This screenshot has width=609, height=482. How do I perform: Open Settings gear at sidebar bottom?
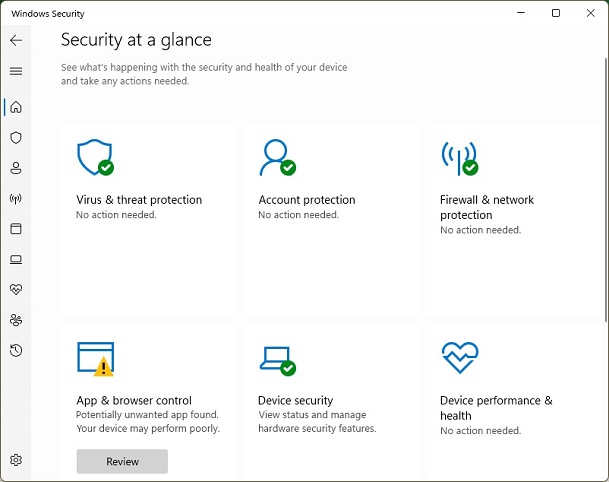[16, 460]
